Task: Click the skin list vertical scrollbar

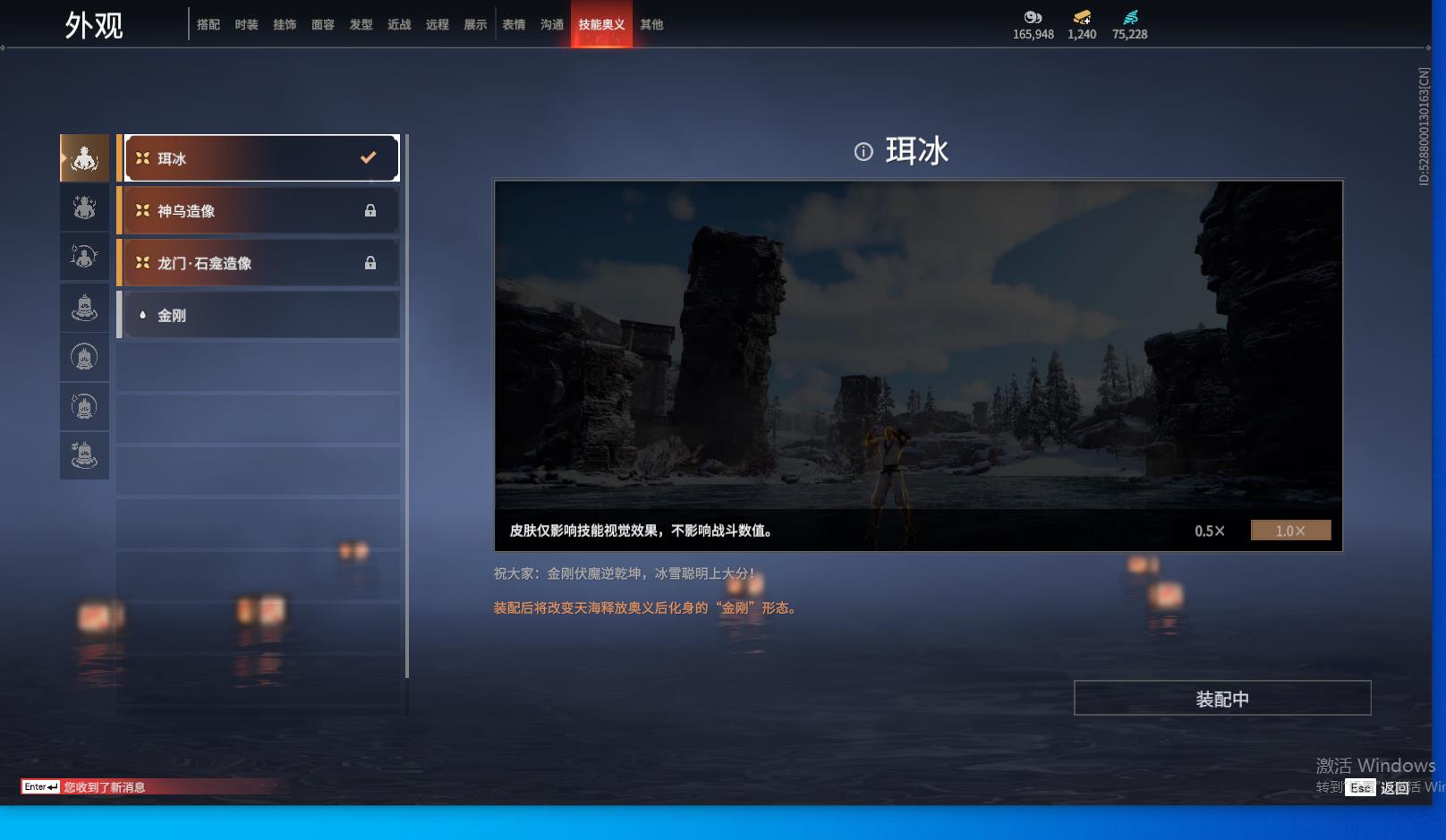Action: pyautogui.click(x=407, y=406)
